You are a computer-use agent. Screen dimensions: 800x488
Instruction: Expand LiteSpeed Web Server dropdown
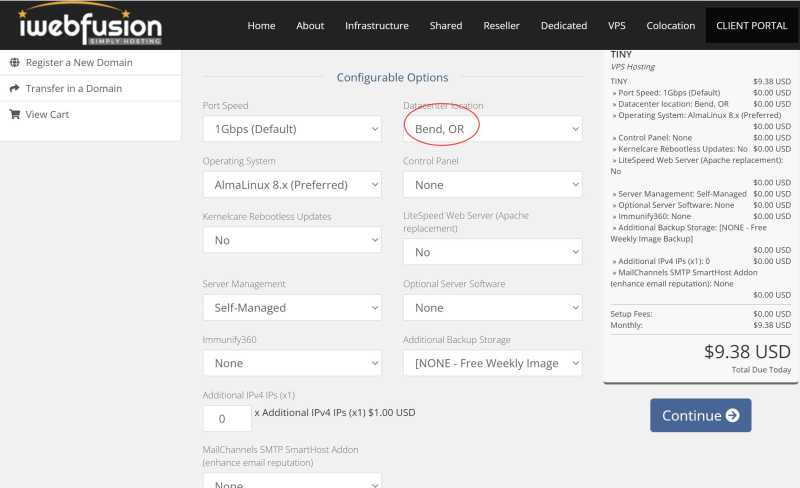click(x=492, y=252)
